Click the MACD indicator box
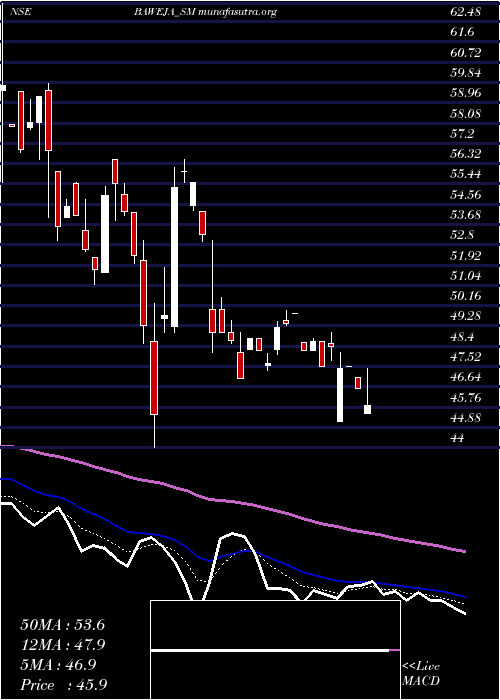Screen dimensions: 500x700 pyautogui.click(x=275, y=650)
